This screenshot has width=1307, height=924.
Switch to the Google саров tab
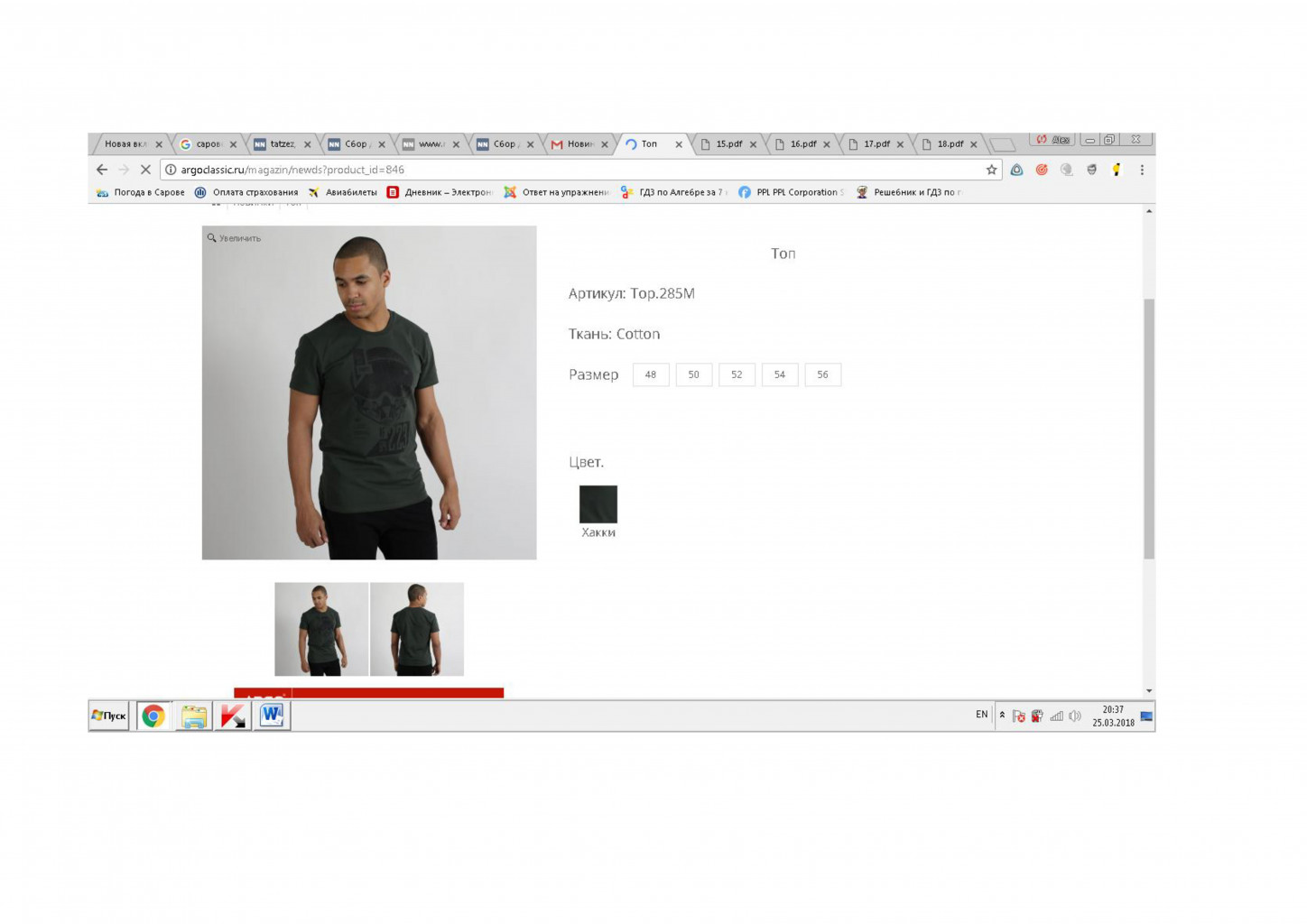208,144
